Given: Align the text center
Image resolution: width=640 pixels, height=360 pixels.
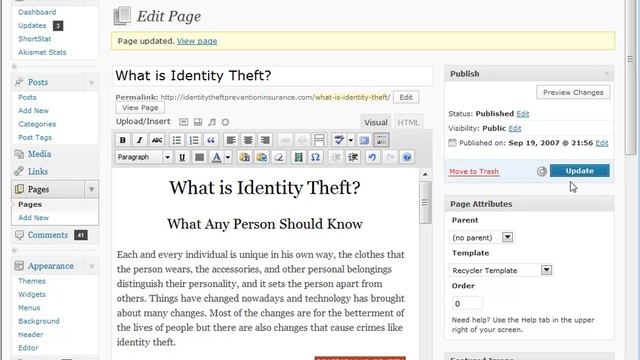Looking at the screenshot, I should pyautogui.click(x=248, y=140).
